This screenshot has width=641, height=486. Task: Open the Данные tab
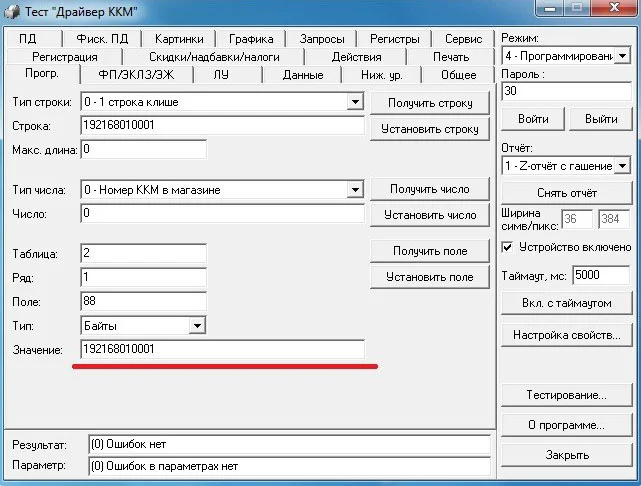pos(303,75)
